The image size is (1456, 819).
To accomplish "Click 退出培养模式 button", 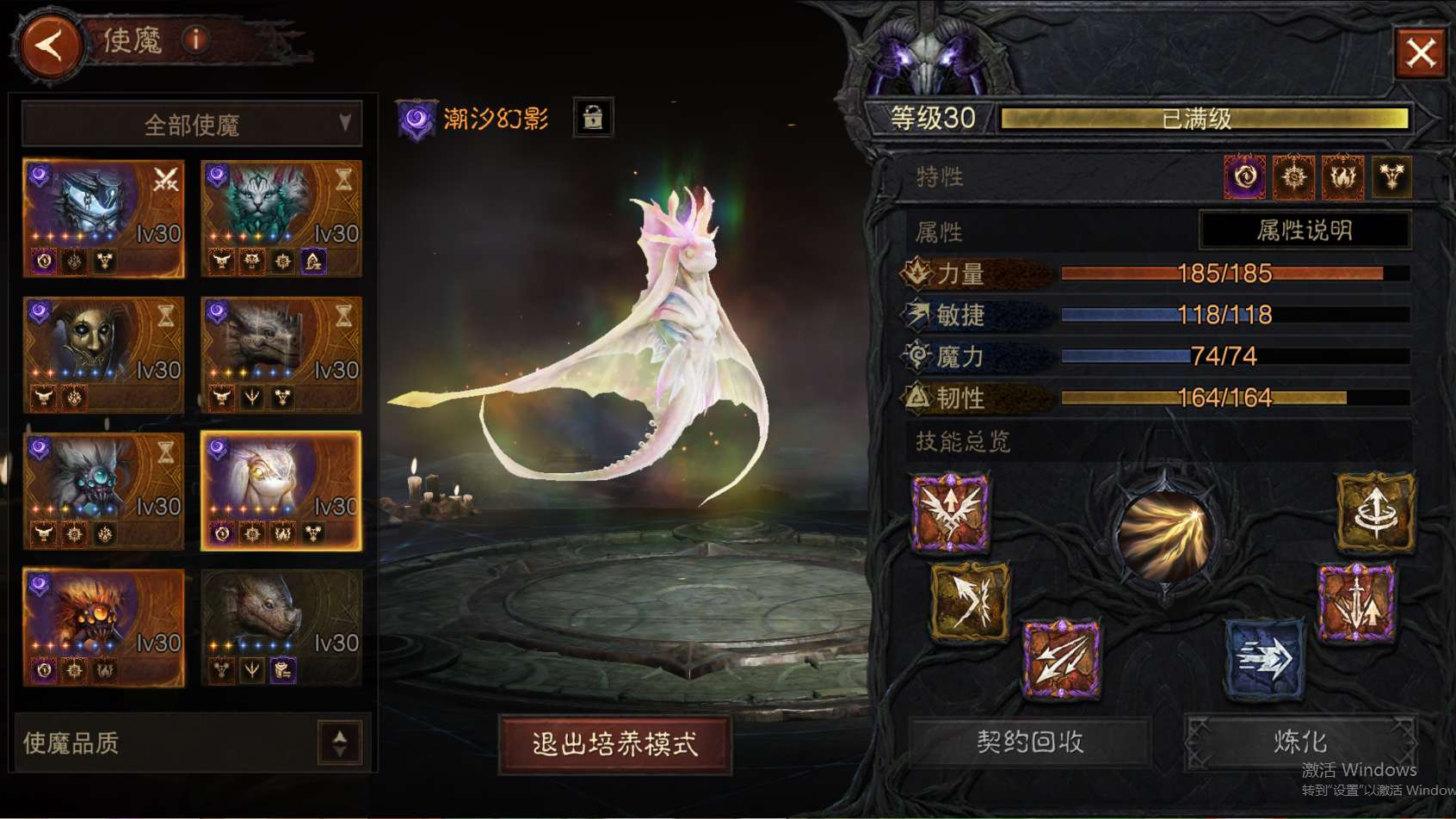I will click(615, 744).
